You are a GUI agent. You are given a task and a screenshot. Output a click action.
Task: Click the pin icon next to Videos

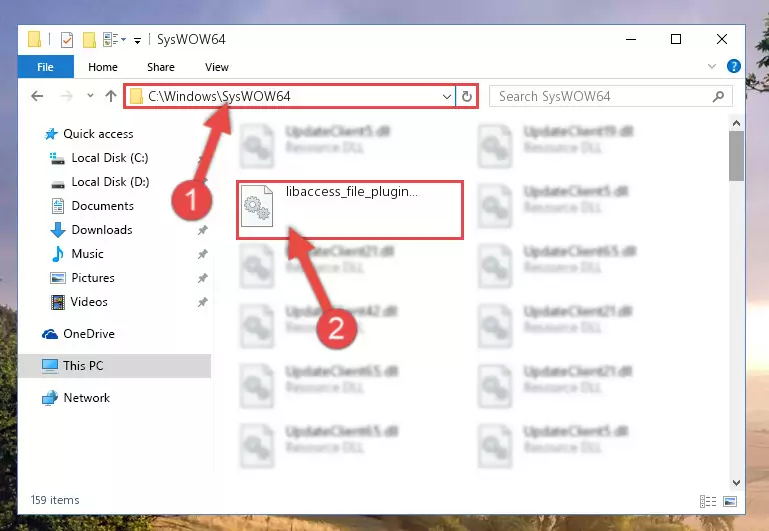point(203,302)
